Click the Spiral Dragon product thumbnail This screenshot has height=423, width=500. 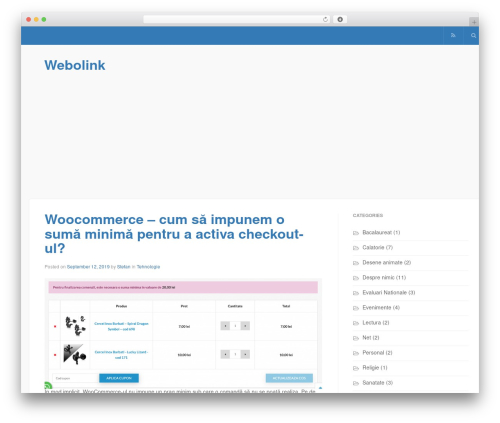click(x=75, y=326)
